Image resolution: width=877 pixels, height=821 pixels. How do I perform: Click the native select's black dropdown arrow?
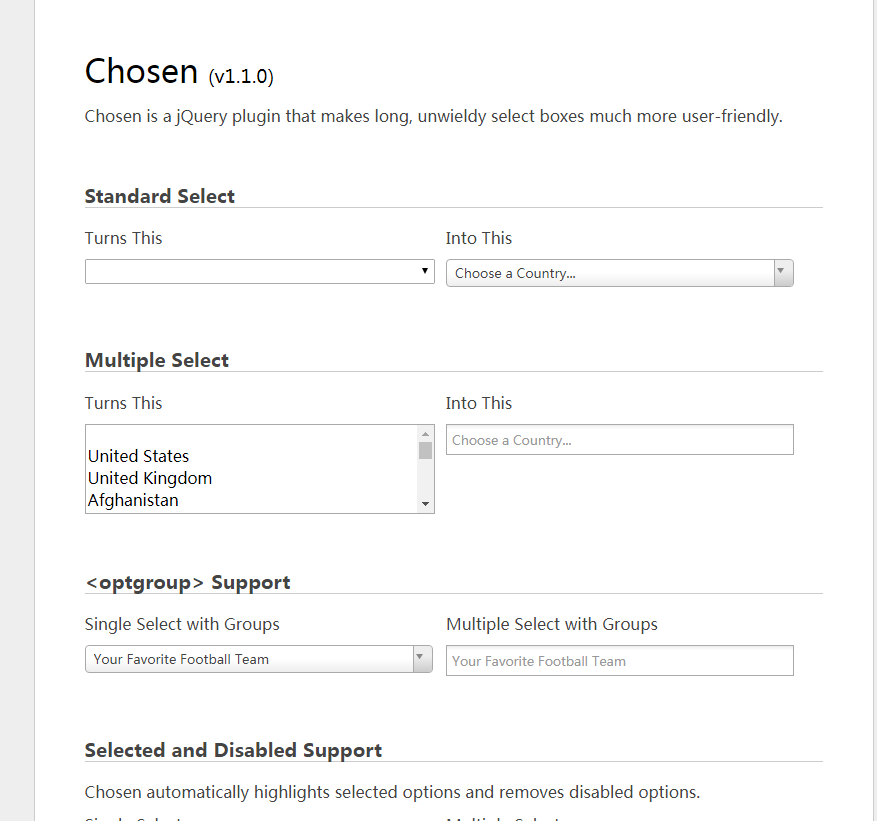[425, 271]
